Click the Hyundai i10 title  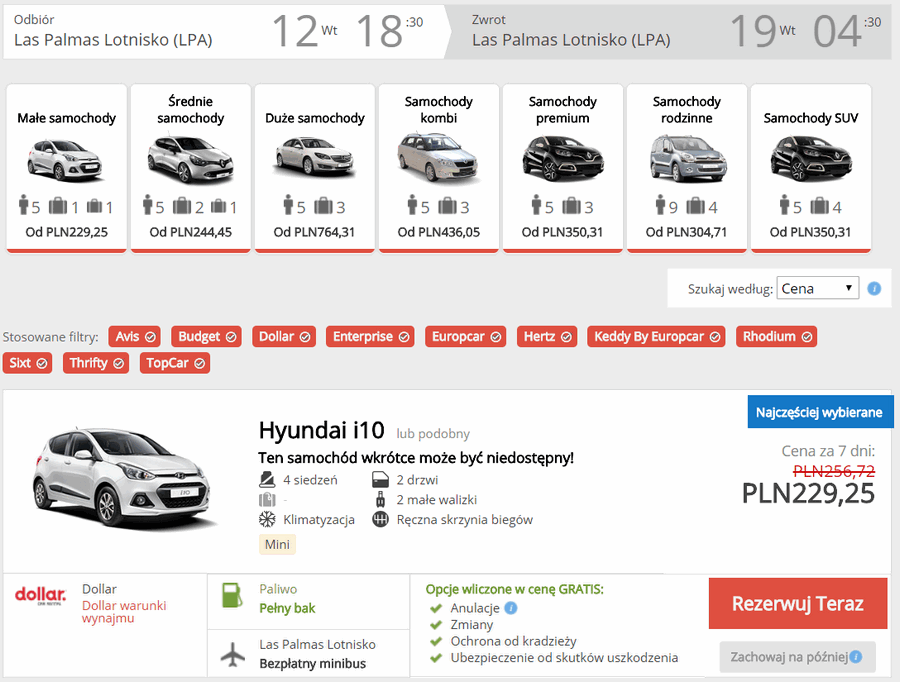click(321, 430)
